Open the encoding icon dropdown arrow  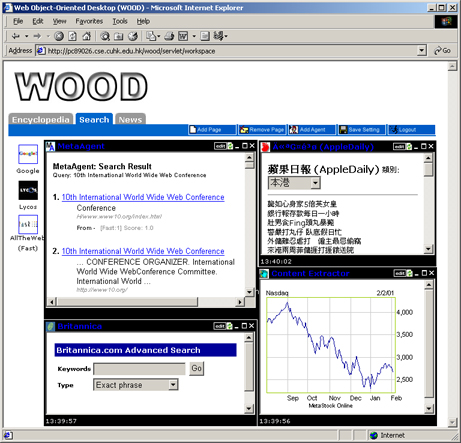point(226,36)
